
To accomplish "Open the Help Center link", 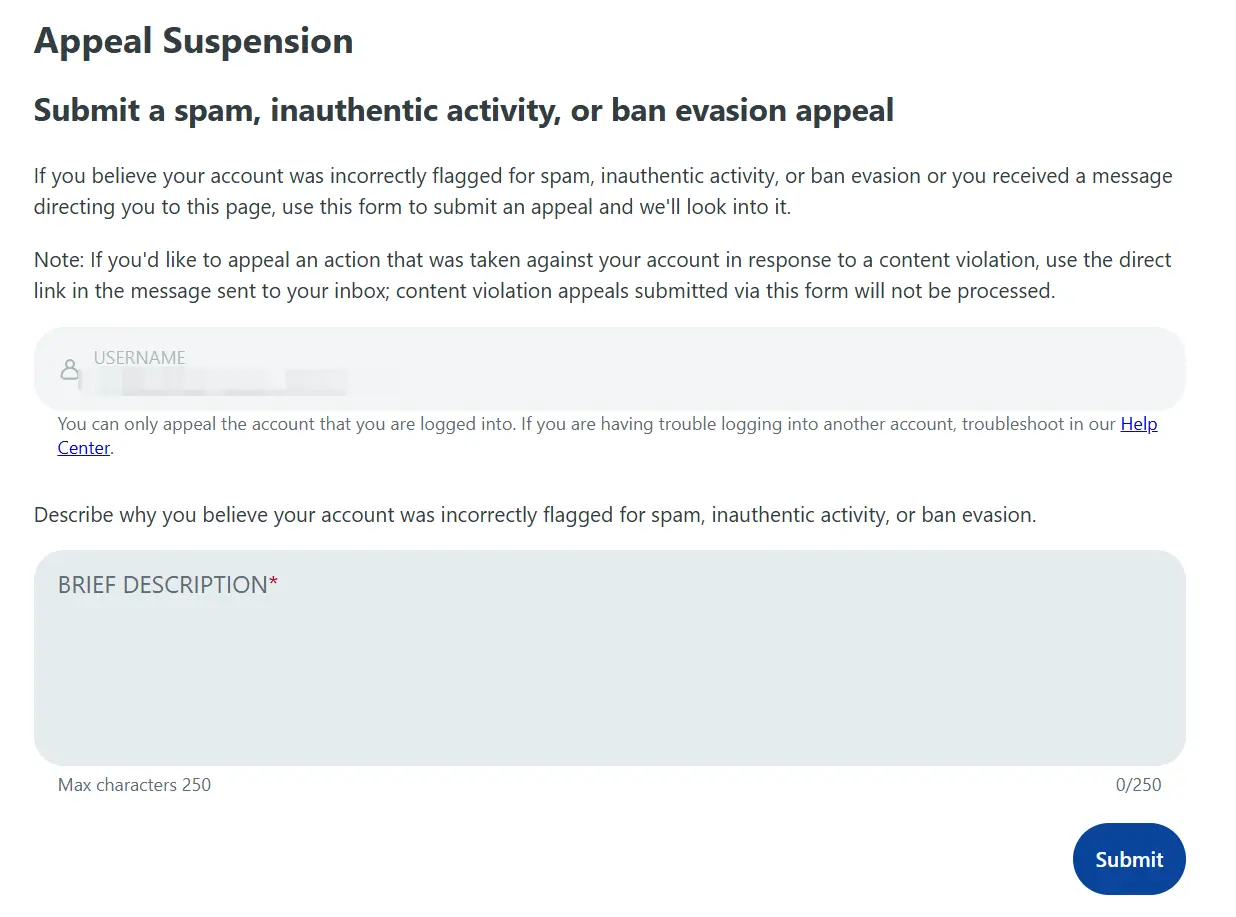I will pyautogui.click(x=1138, y=424).
